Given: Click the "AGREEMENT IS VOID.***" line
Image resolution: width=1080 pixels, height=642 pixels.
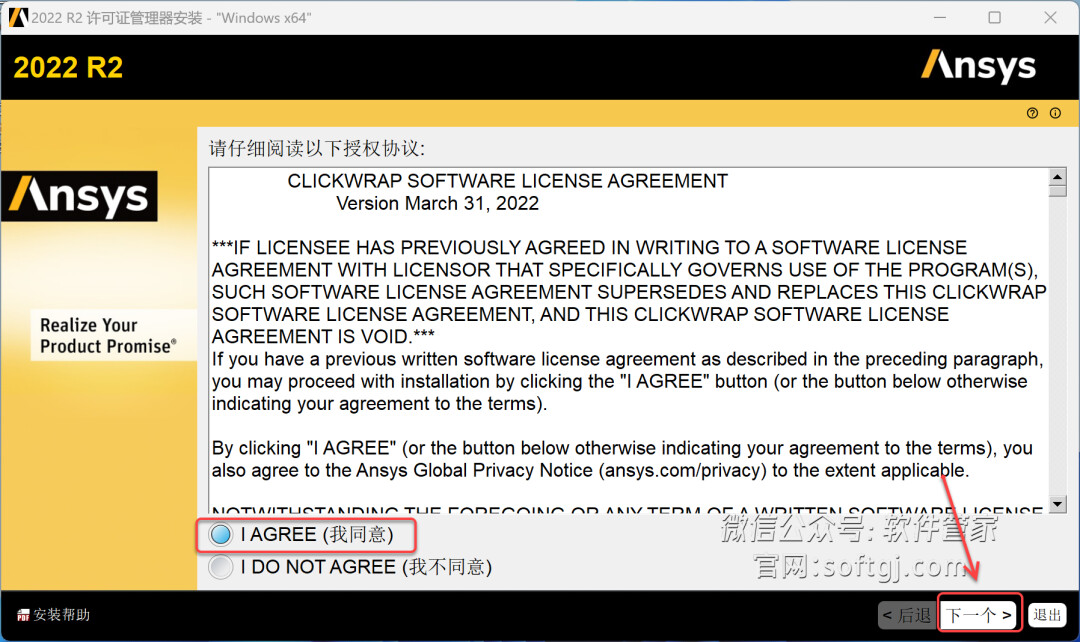Looking at the screenshot, I should 323,337.
